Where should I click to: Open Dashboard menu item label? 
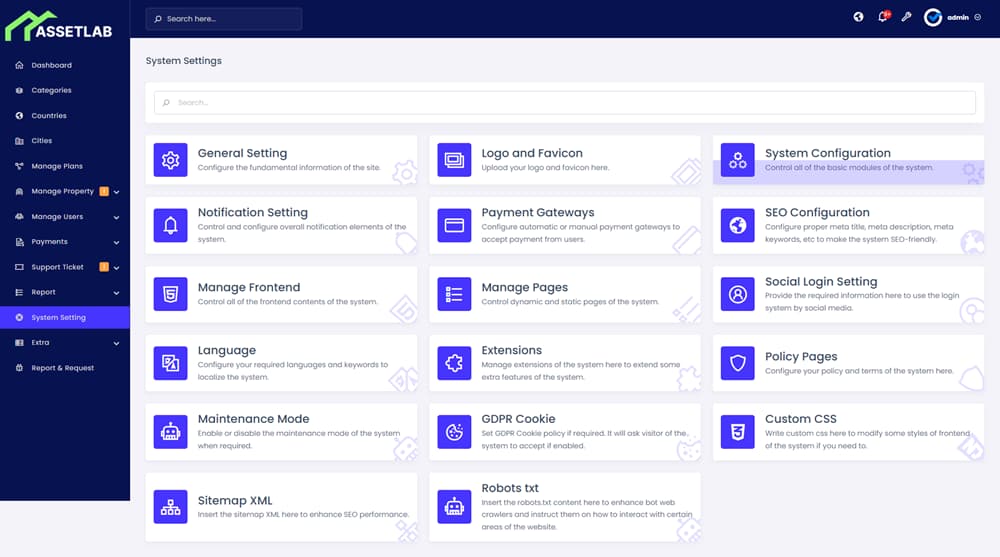point(52,65)
